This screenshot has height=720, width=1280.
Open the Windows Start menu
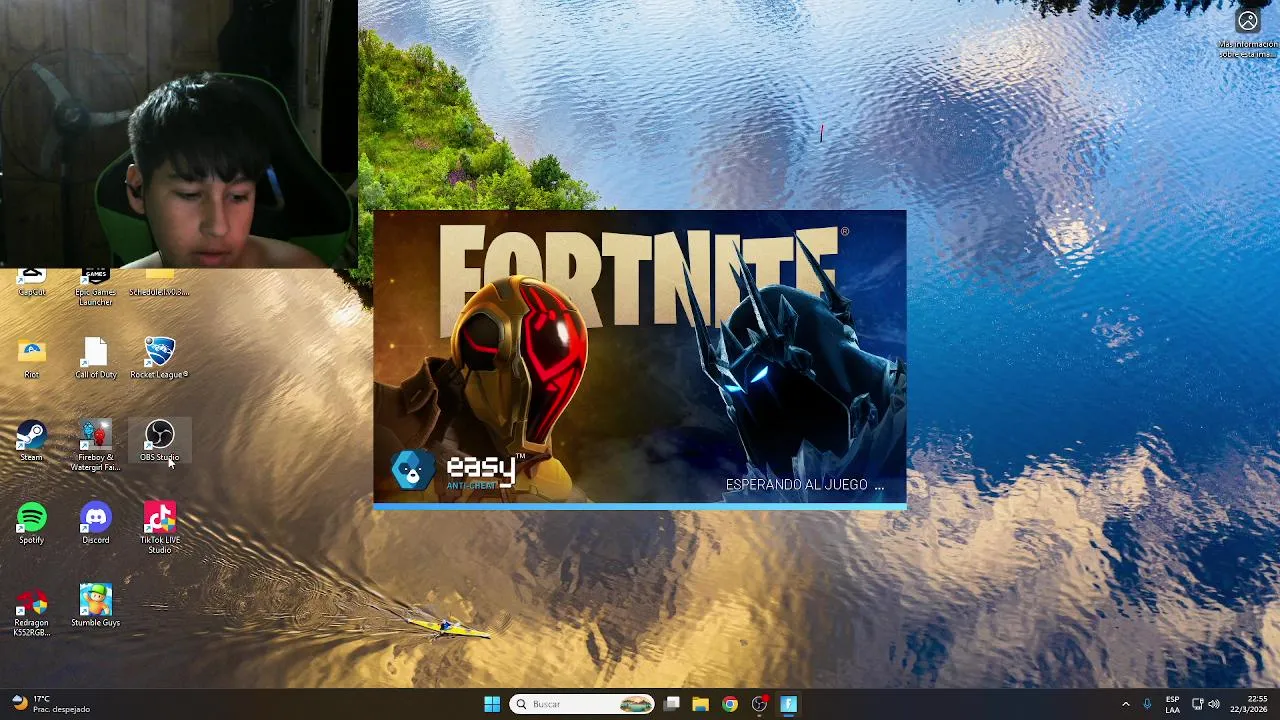[x=492, y=704]
